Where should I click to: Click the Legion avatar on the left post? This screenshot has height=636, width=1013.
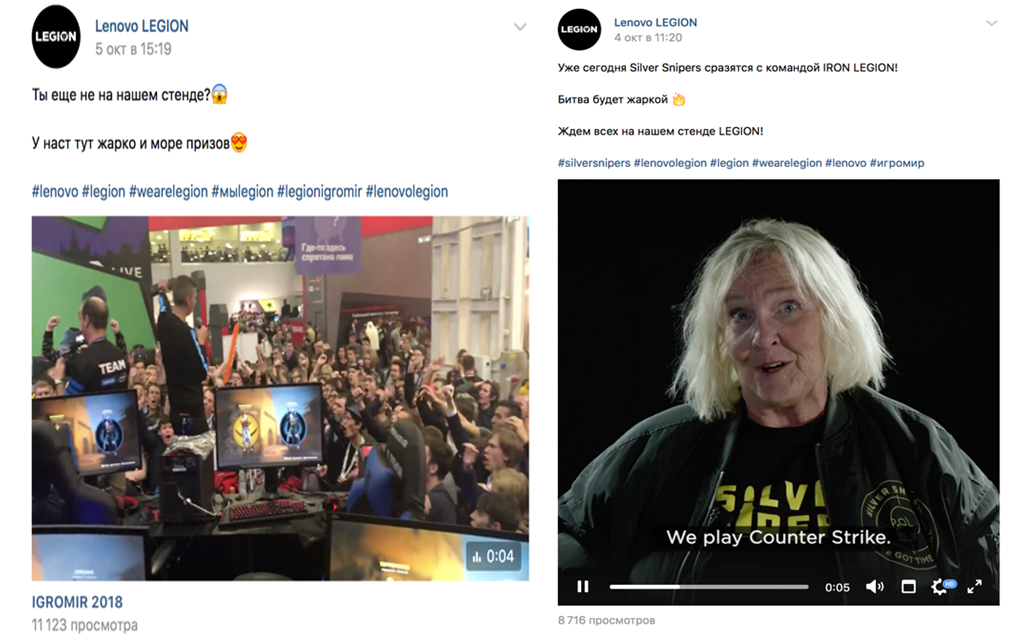[x=56, y=37]
